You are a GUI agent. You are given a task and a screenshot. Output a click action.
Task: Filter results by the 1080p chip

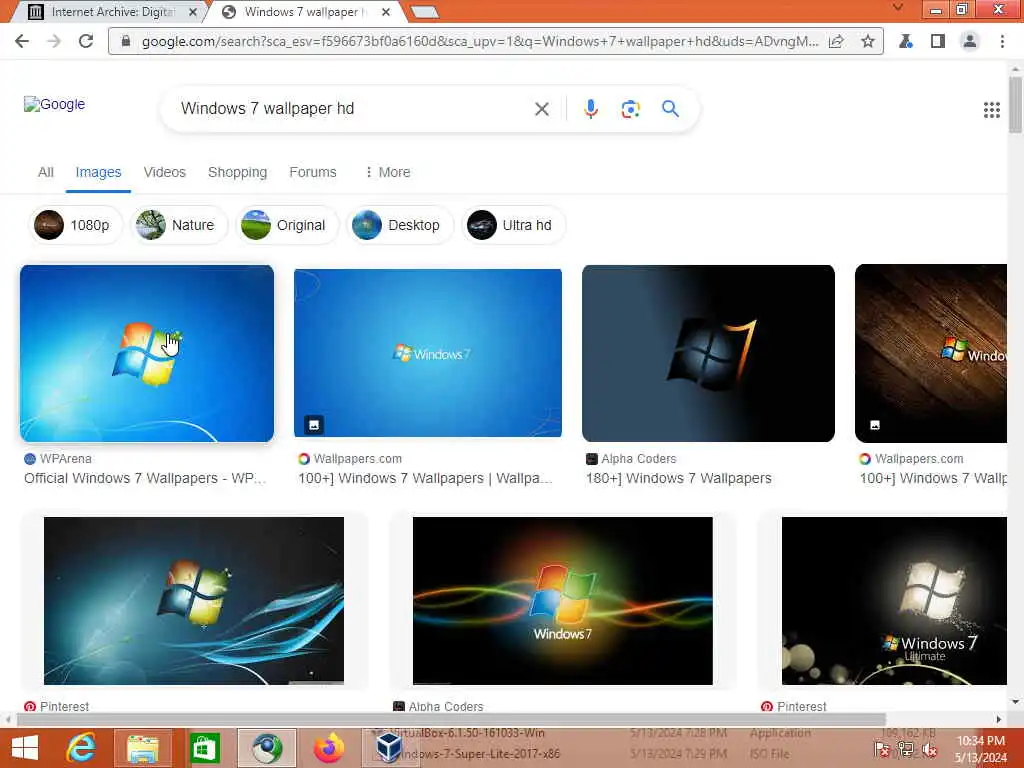(75, 225)
